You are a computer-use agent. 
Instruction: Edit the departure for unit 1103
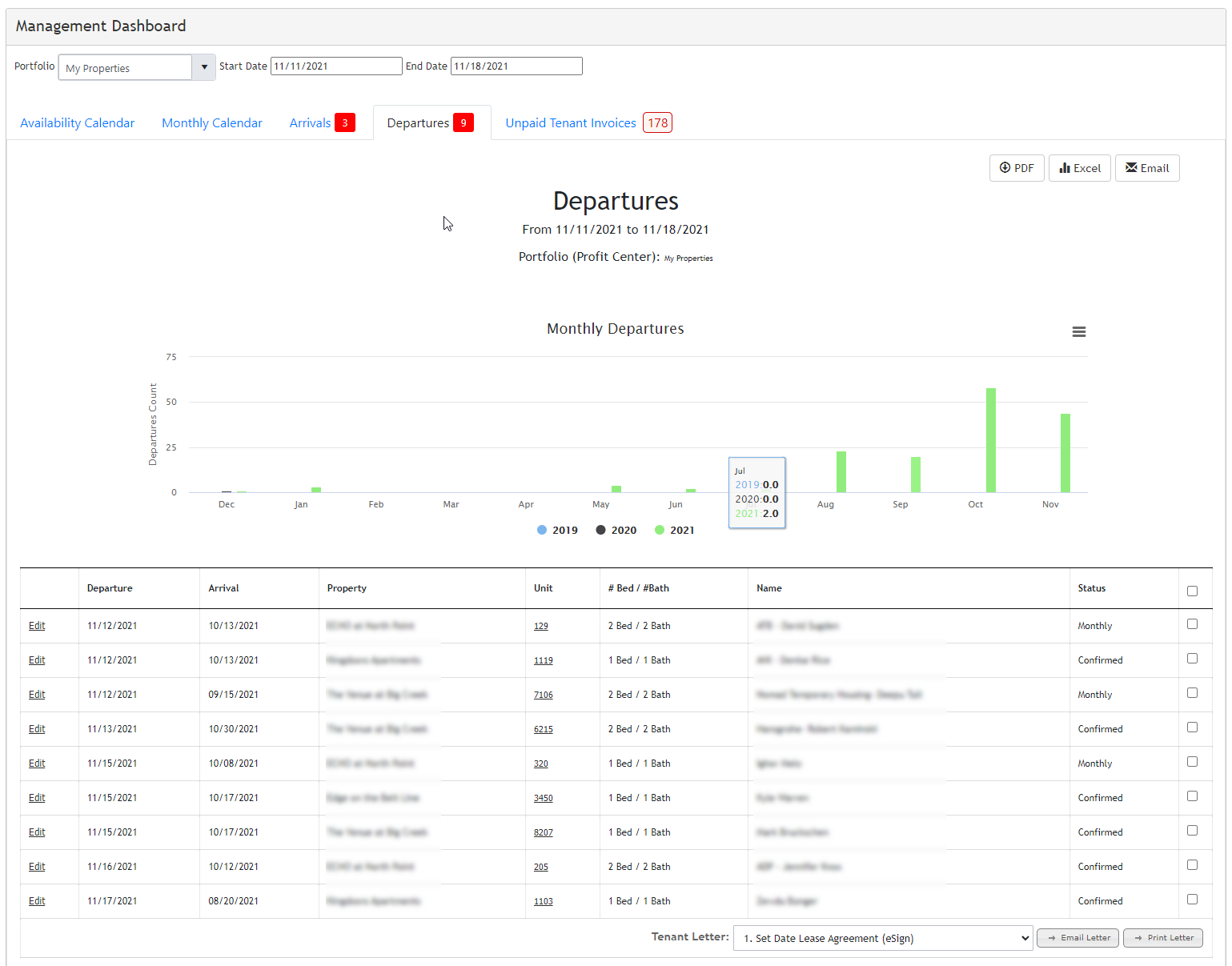point(37,901)
